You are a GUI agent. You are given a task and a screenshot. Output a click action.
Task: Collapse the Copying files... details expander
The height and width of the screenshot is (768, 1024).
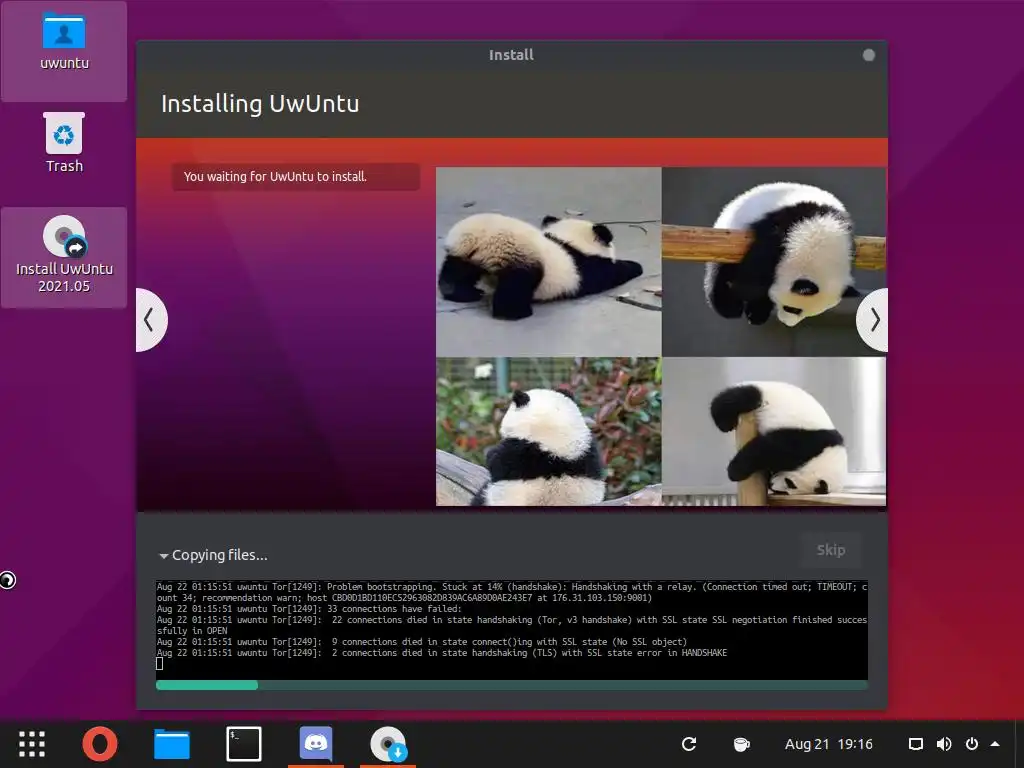(214, 555)
